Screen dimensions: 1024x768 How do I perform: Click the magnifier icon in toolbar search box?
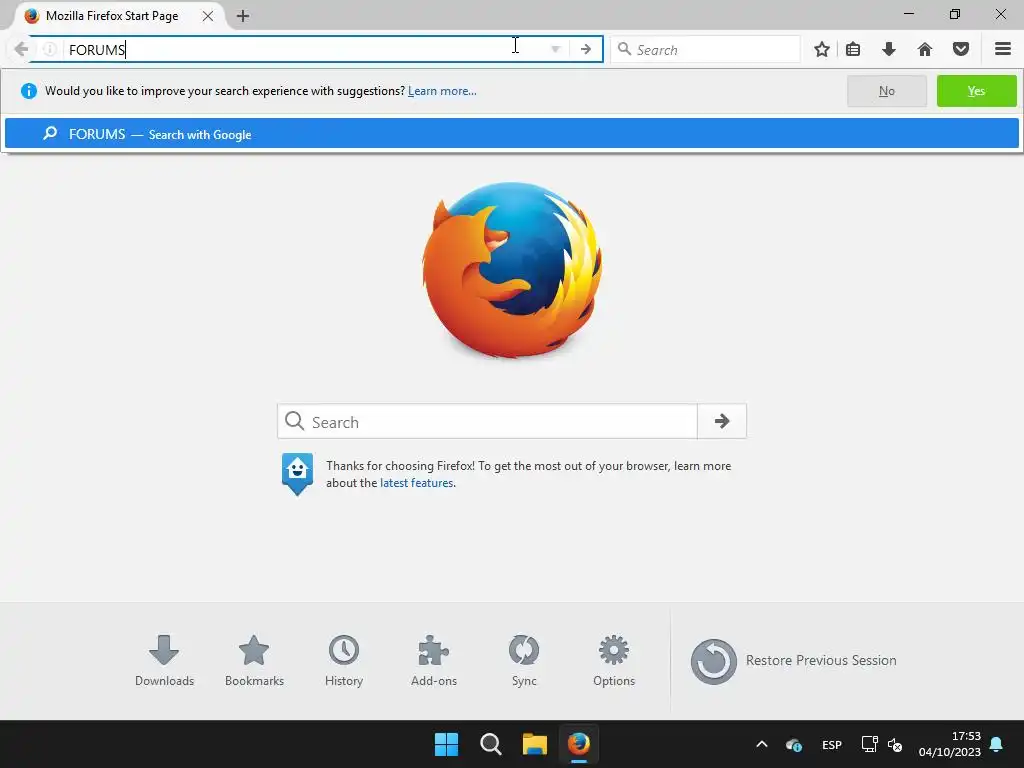624,49
